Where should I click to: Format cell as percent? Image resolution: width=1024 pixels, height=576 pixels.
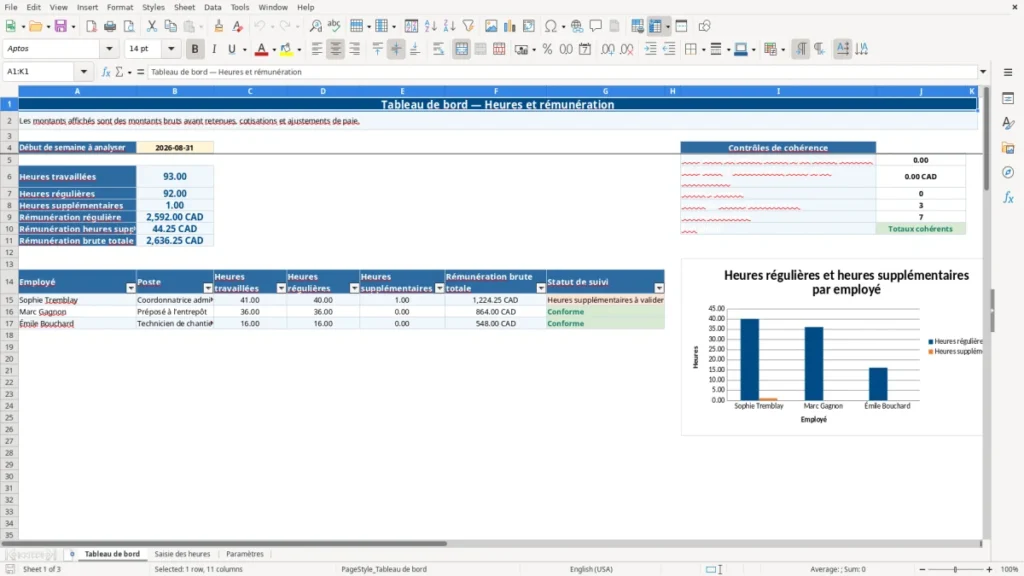click(x=547, y=49)
